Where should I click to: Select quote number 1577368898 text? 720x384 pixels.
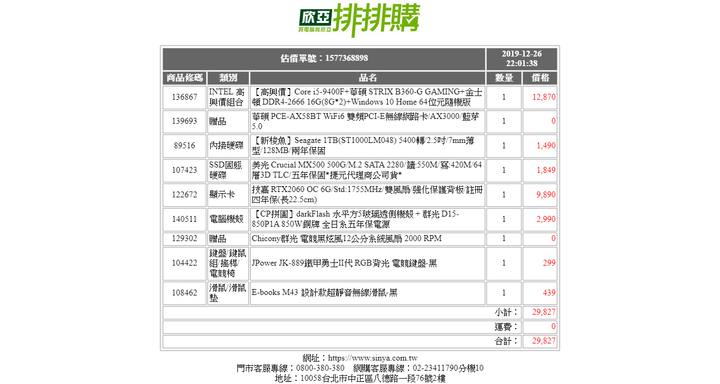point(346,58)
